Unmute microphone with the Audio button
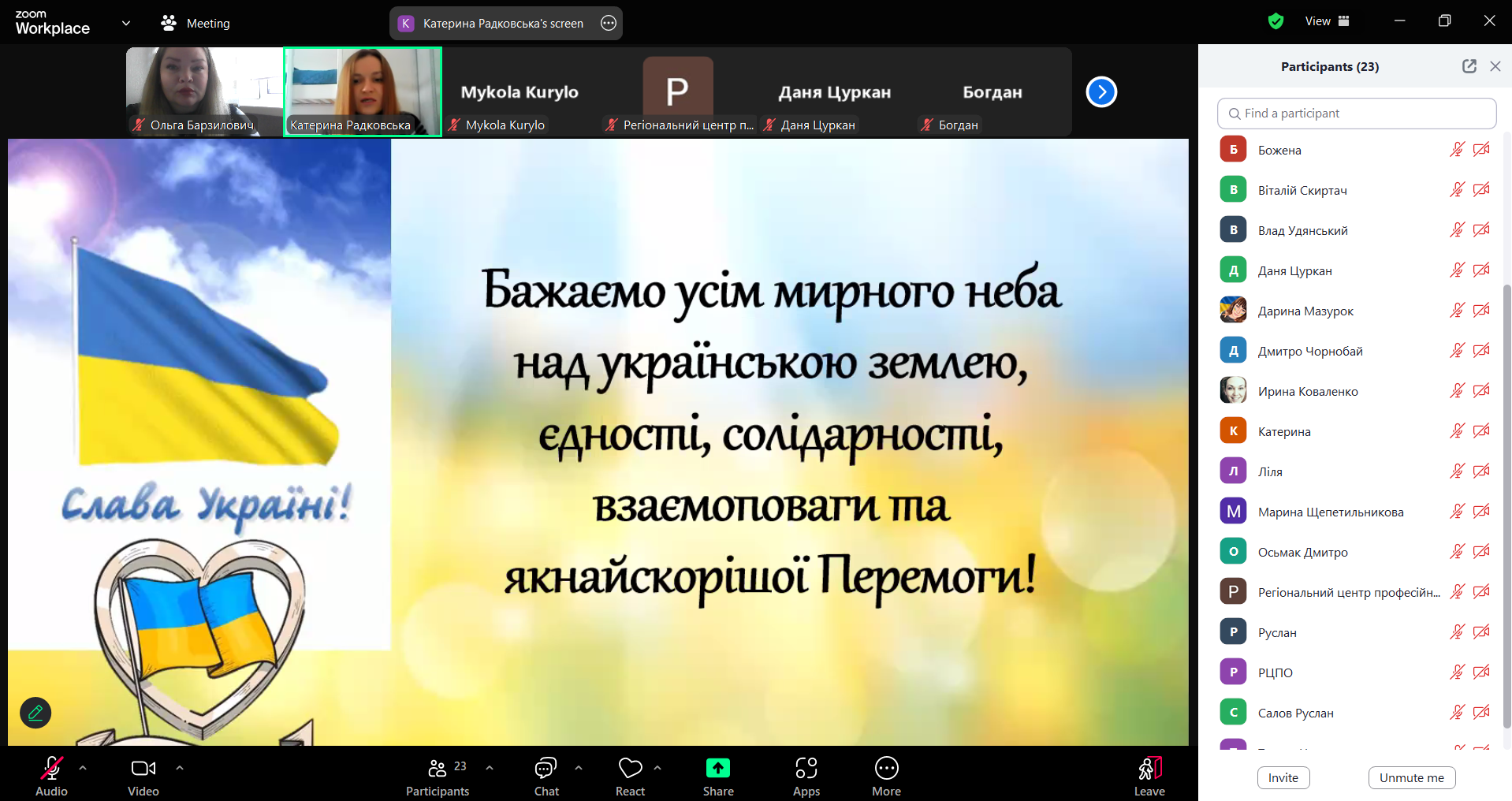The height and width of the screenshot is (801, 1512). point(51,777)
